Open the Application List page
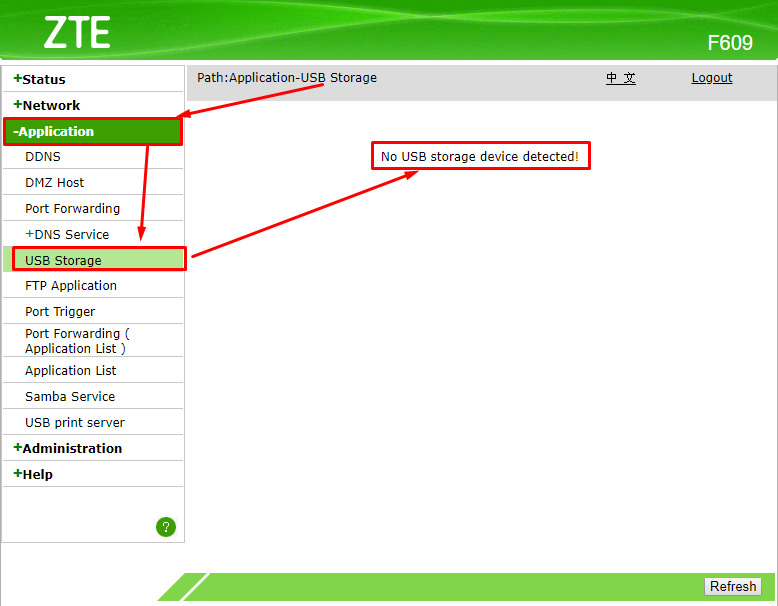Image resolution: width=778 pixels, height=606 pixels. click(x=70, y=371)
